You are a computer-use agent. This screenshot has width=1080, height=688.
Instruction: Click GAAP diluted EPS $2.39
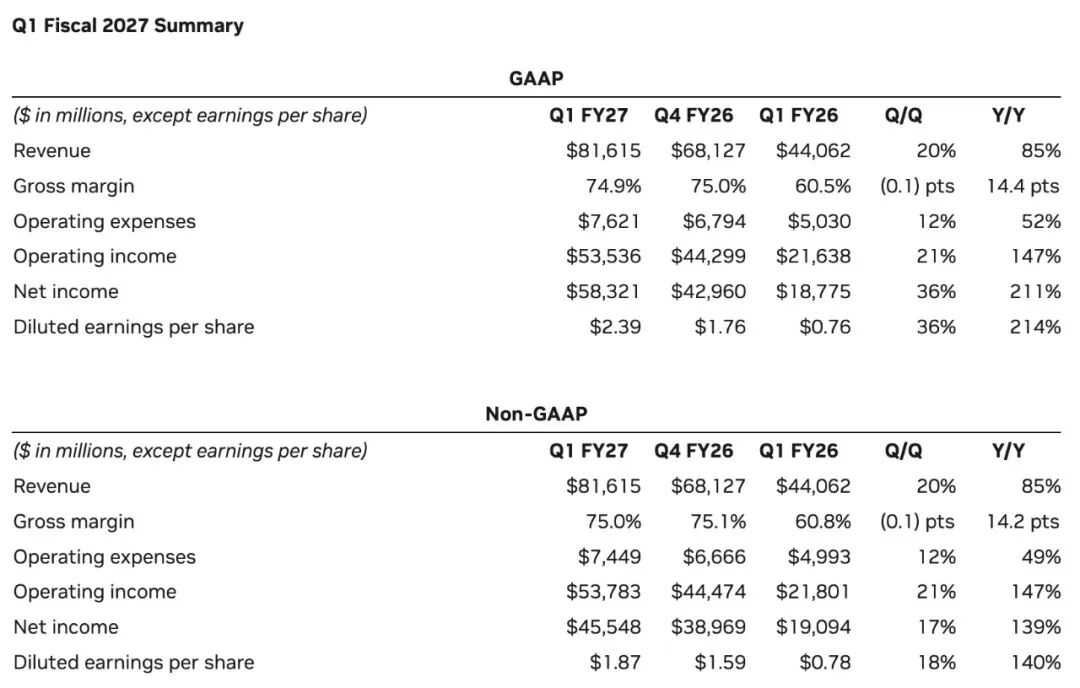click(x=615, y=327)
